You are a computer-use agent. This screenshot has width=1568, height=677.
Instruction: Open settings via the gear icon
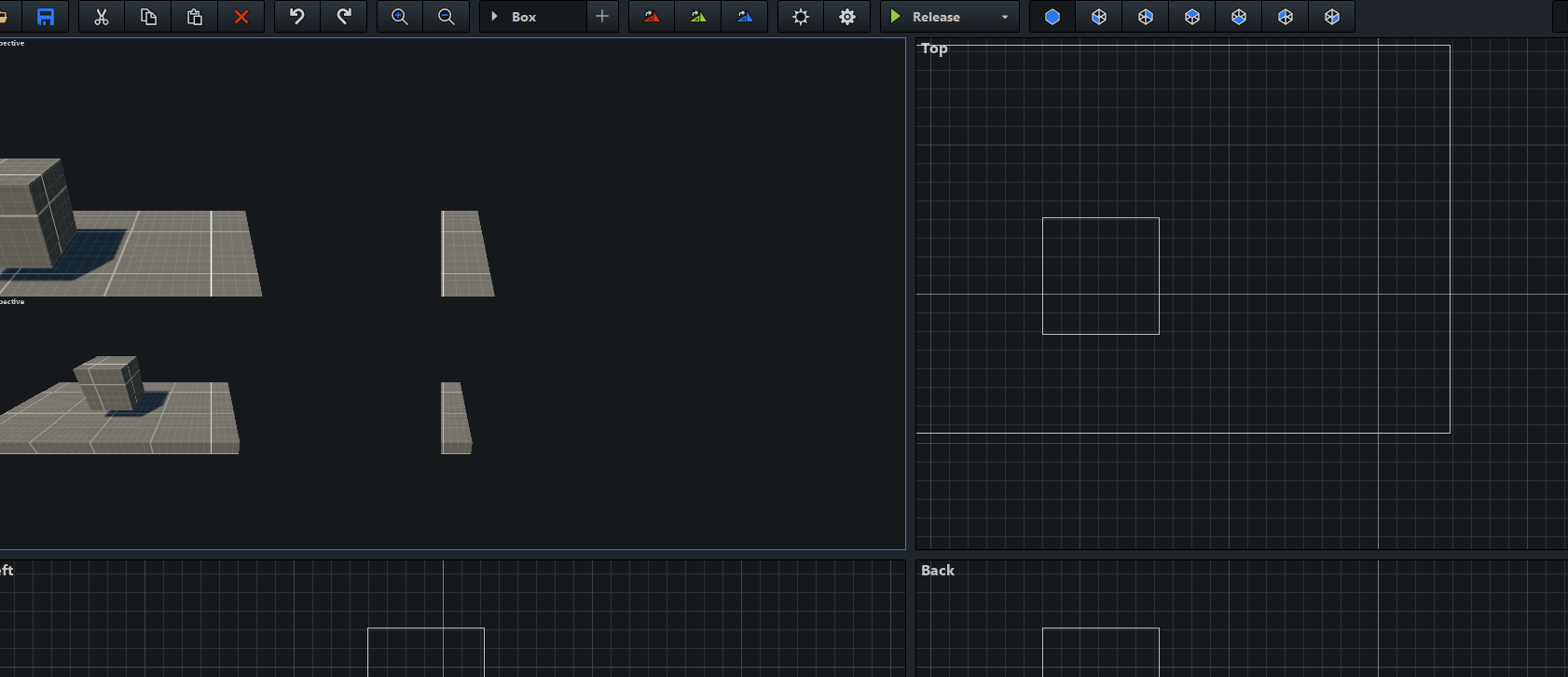click(847, 17)
